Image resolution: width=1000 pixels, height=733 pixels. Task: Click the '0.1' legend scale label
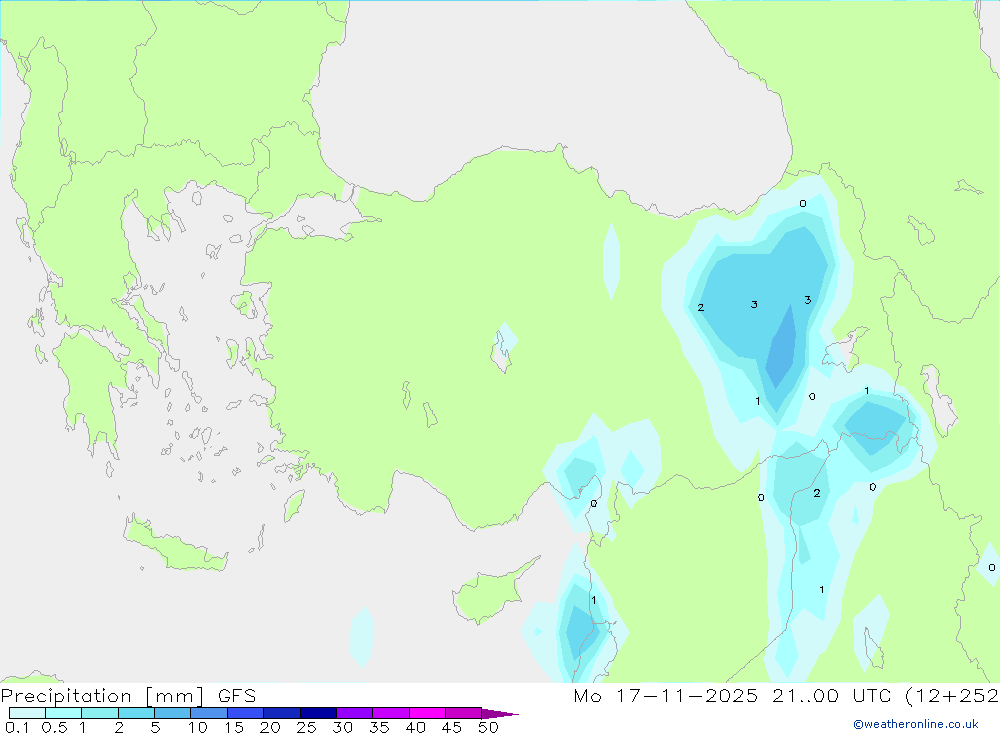click(x=17, y=727)
